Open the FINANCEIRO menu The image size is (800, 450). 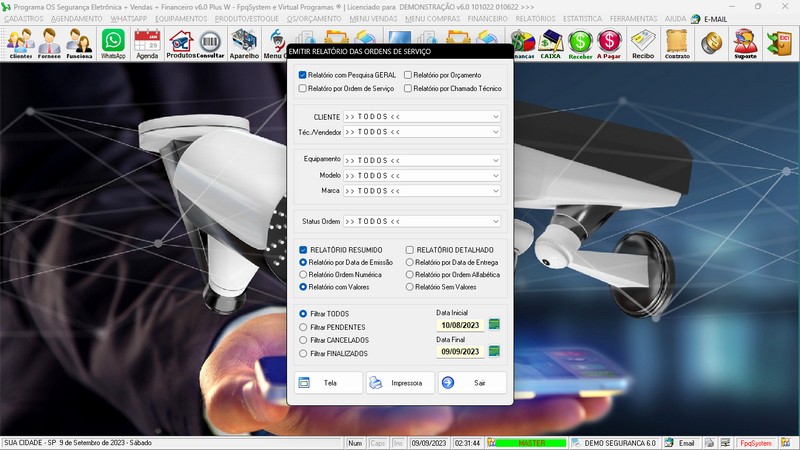click(x=487, y=19)
